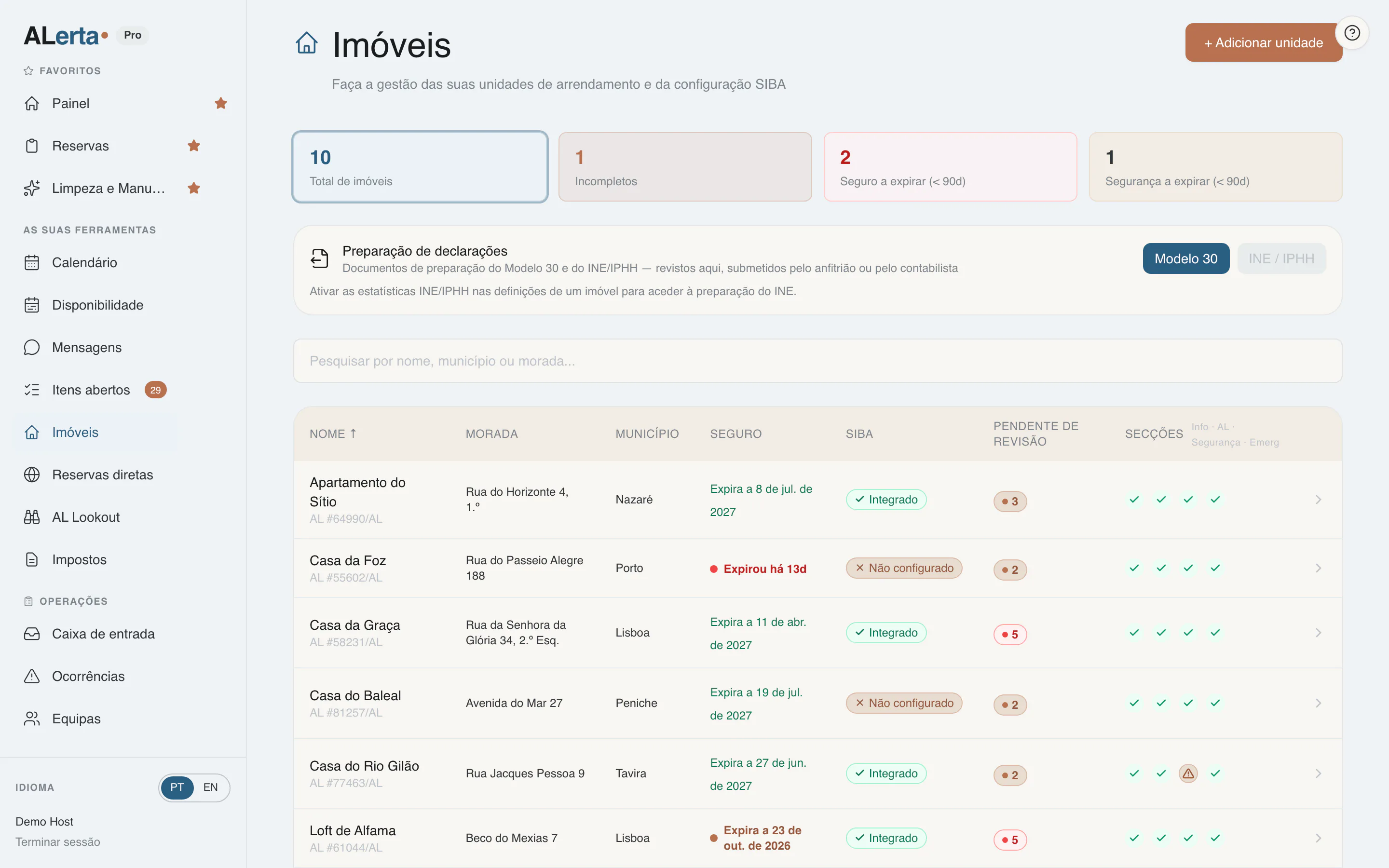
Task: Go to Reservas diretas
Action: tap(95, 475)
